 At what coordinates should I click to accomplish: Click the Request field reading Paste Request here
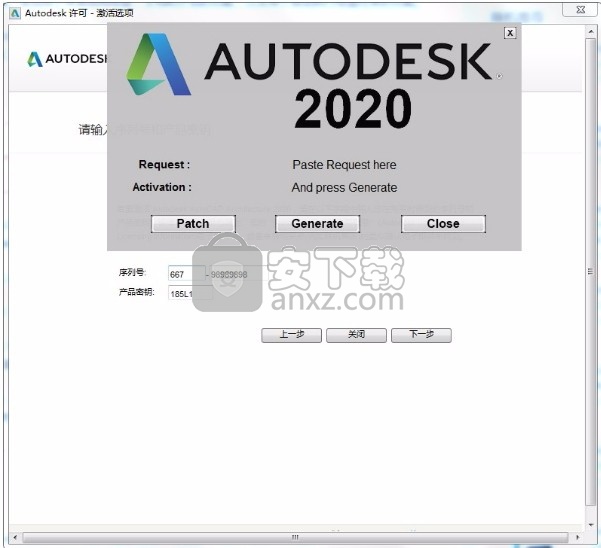click(344, 165)
